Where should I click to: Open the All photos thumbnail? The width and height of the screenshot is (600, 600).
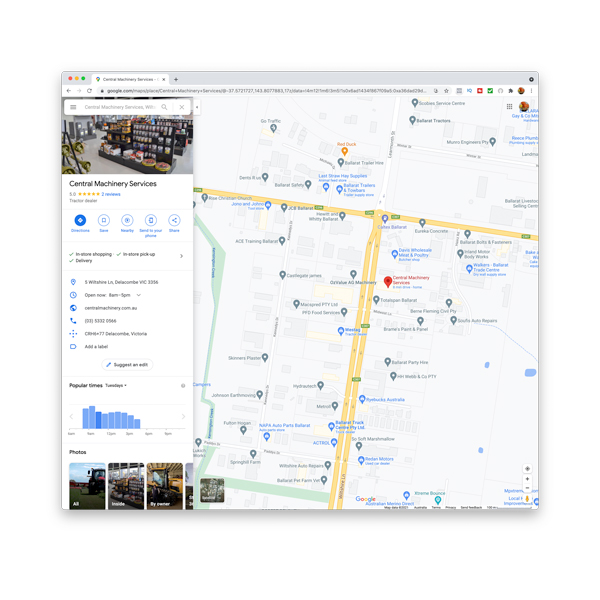[x=87, y=486]
